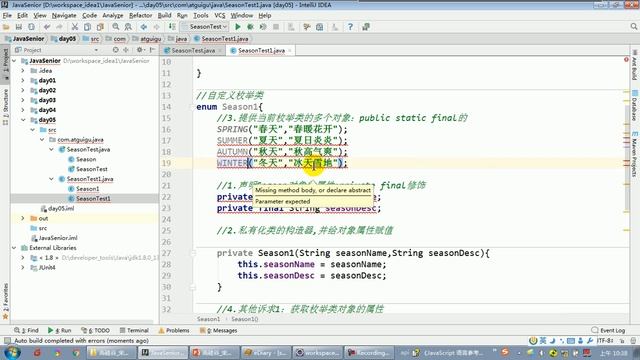Select day05.iml file in project tree
Viewport: 640px width, 360px height.
pos(61,209)
